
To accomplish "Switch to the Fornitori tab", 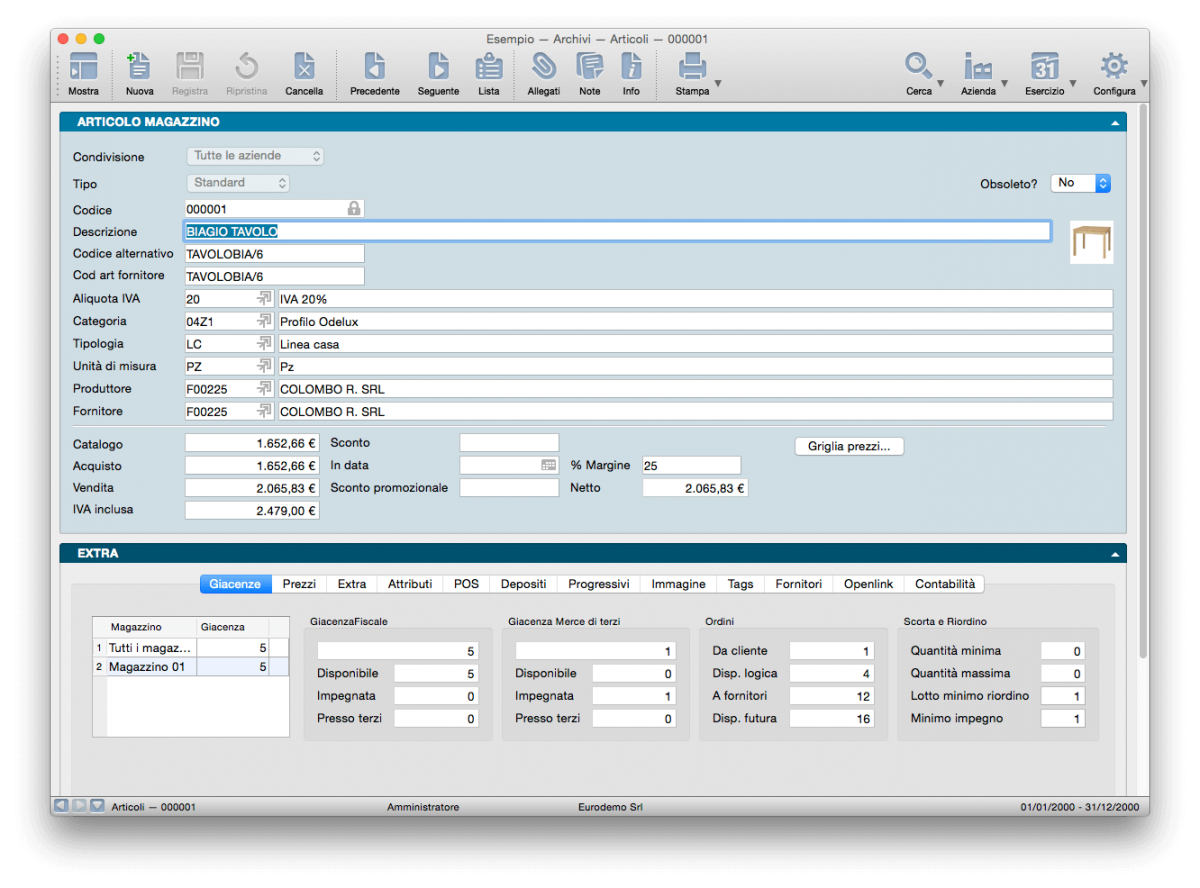I will click(798, 584).
